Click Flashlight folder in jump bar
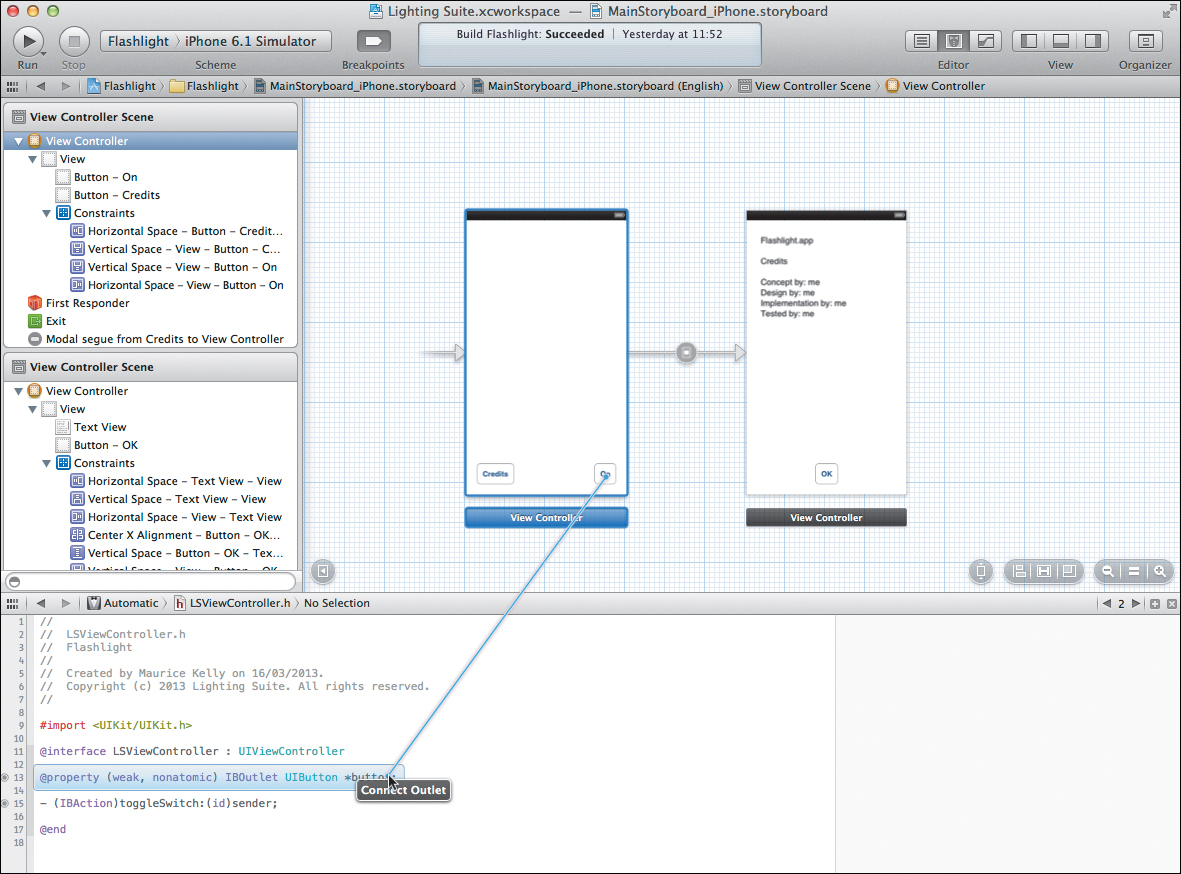1181x874 pixels. (x=204, y=86)
